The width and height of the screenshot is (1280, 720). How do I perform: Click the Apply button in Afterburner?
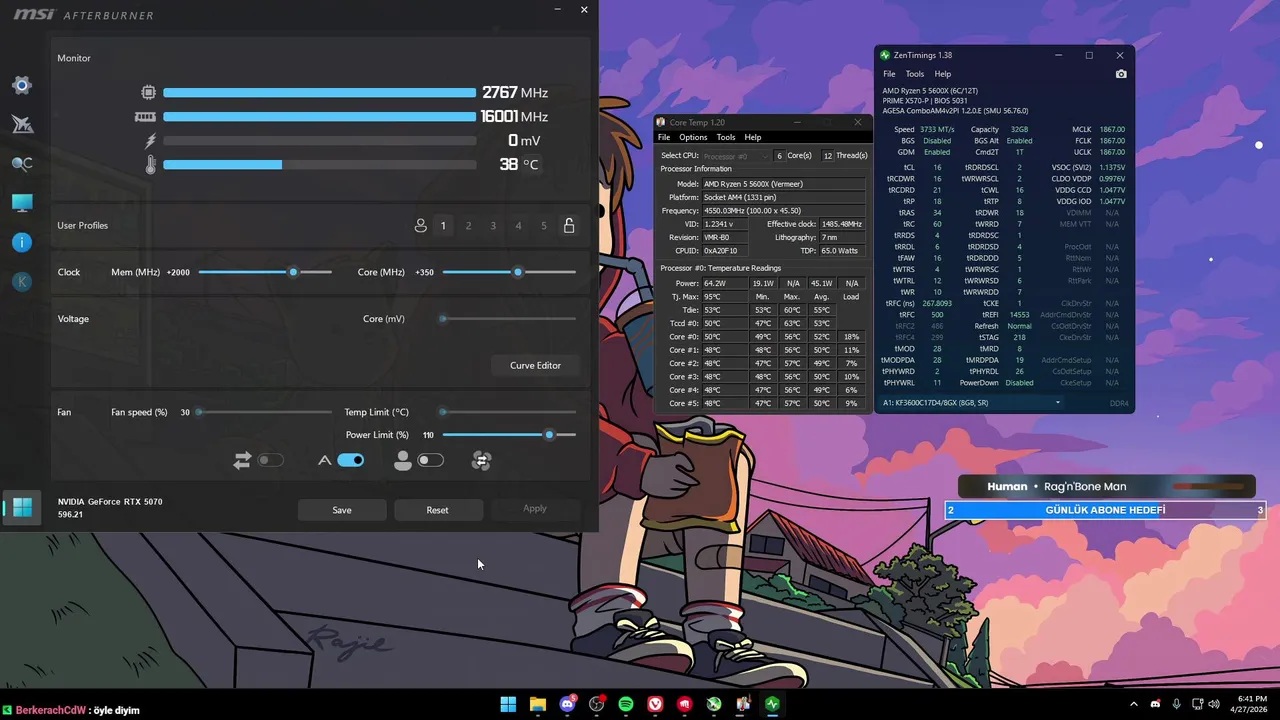click(535, 509)
